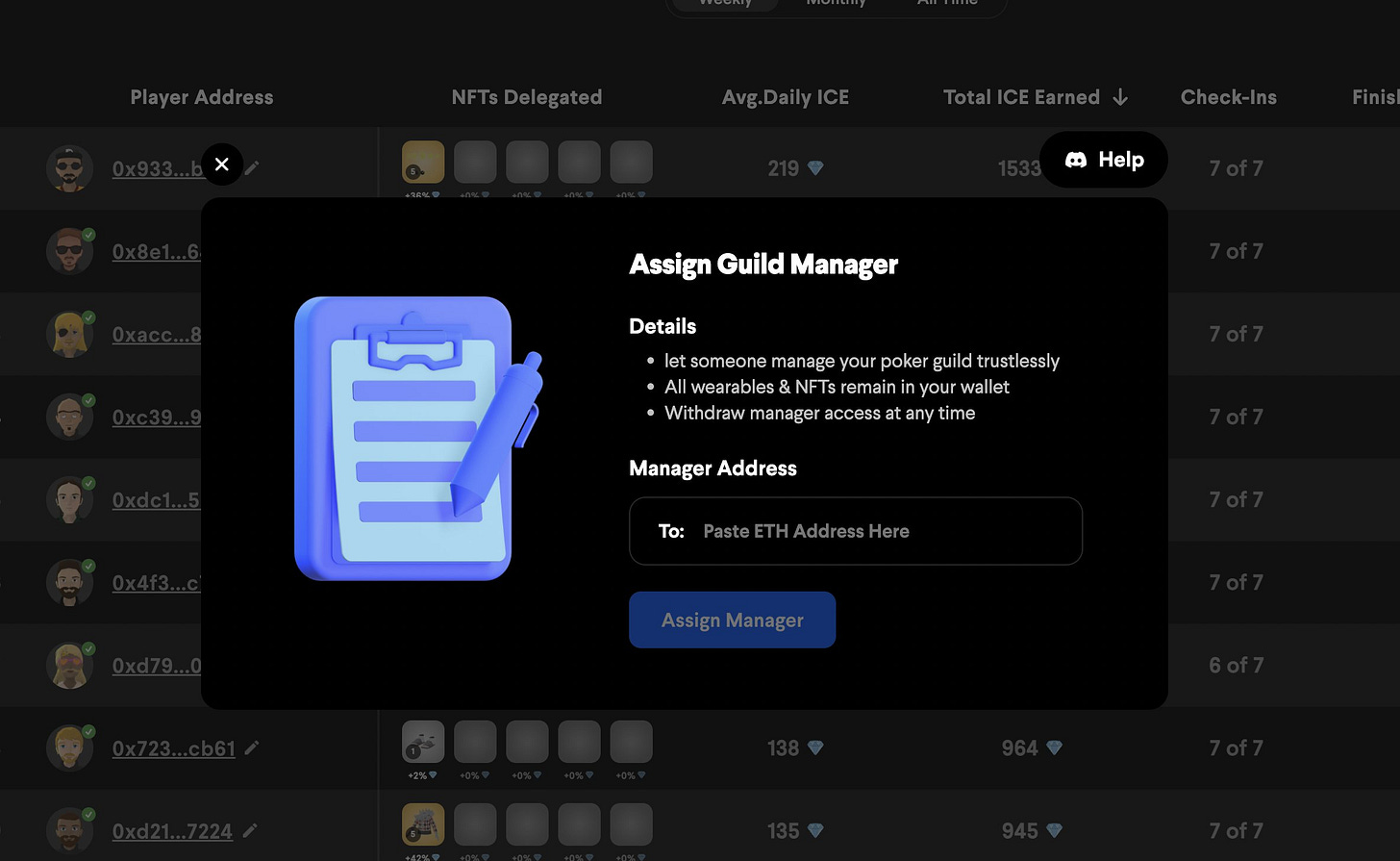Click ICE diamond icon next to 135
The height and width of the screenshot is (861, 1400).
815,830
